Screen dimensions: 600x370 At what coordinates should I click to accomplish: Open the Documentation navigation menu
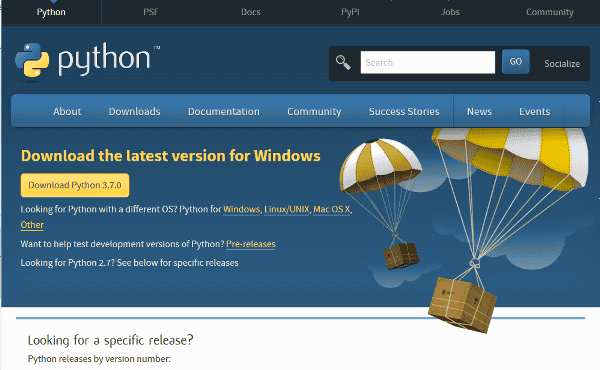pos(223,111)
